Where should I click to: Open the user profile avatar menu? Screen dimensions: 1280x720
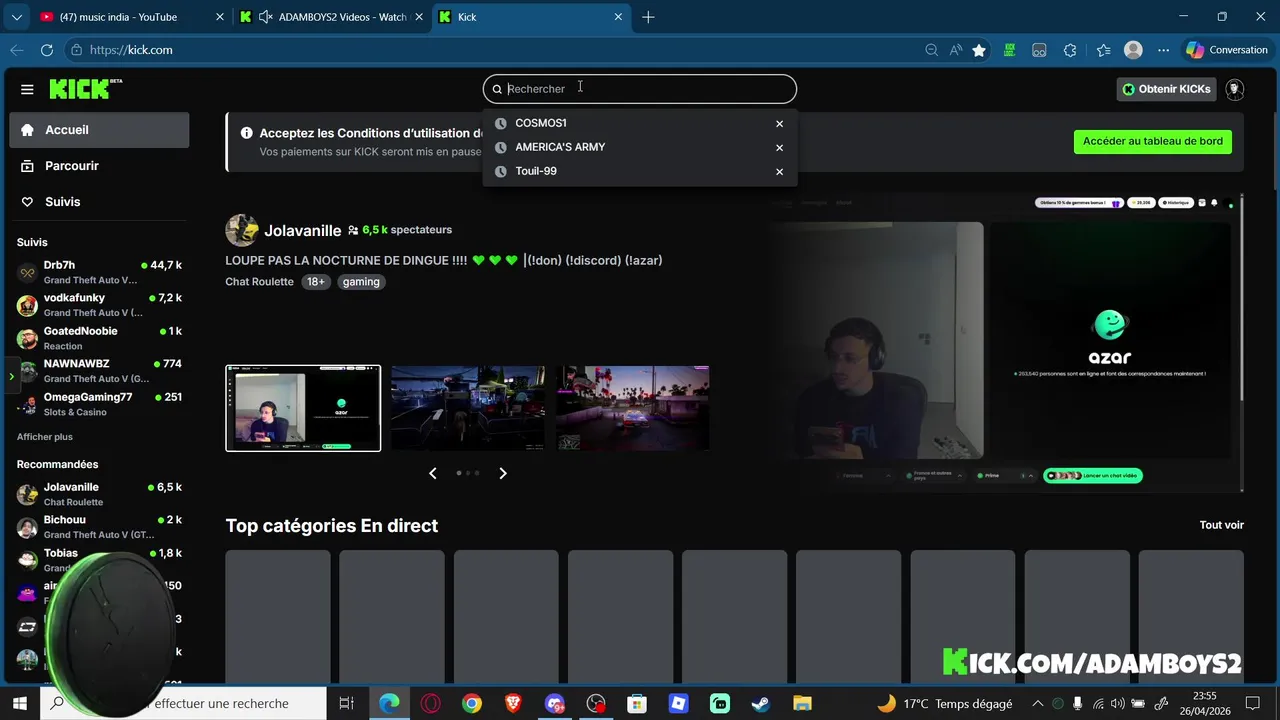click(1235, 89)
